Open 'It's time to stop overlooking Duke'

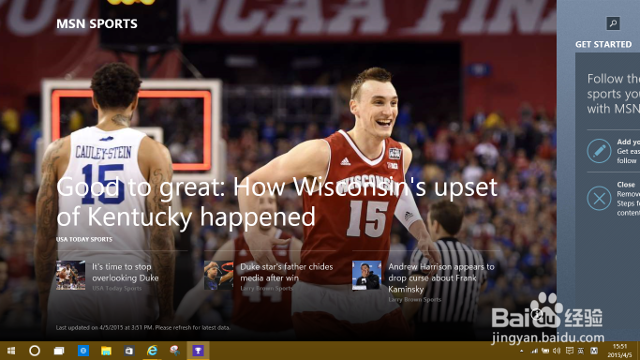click(125, 272)
